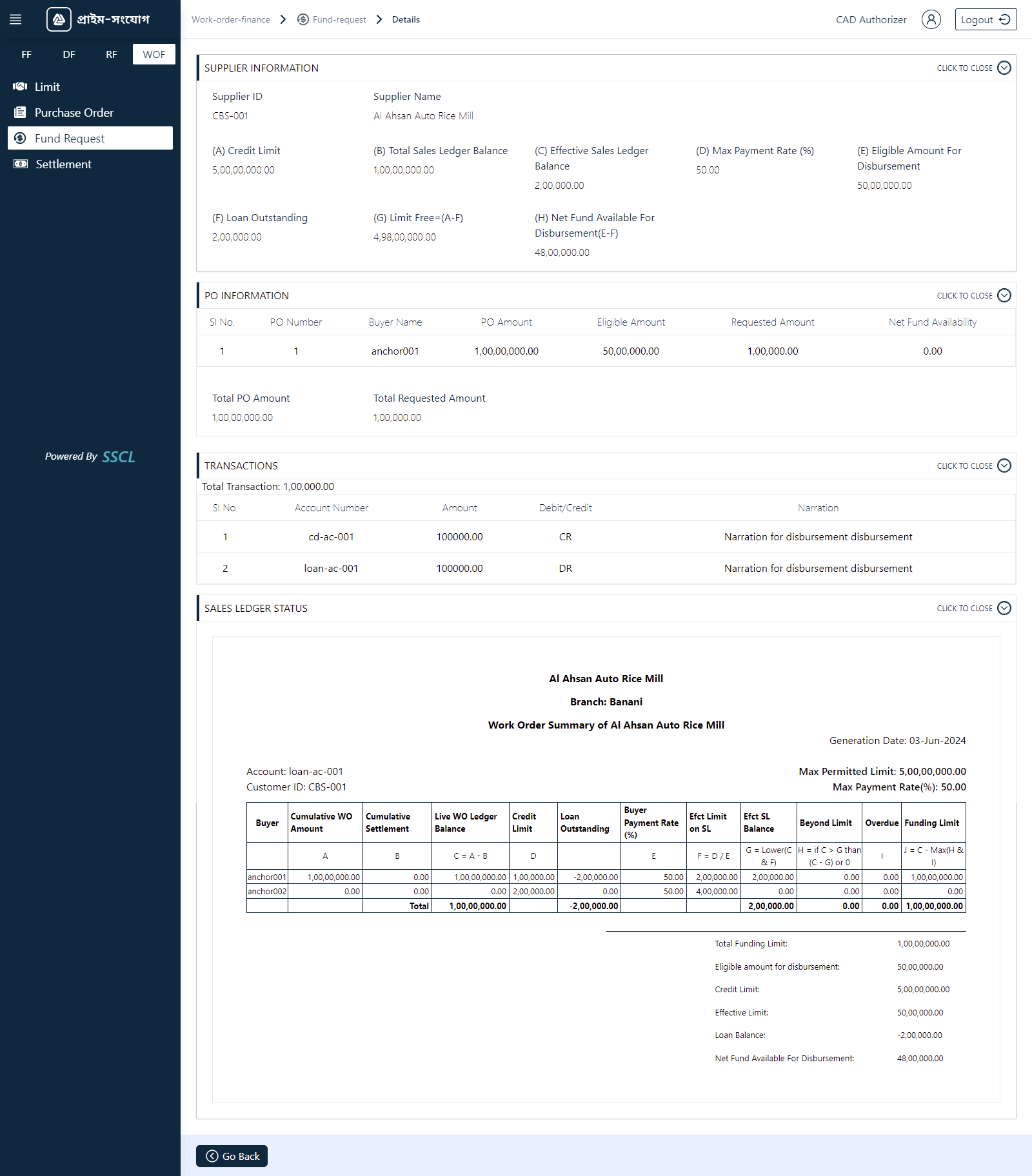
Task: Open Purchase Order in sidebar
Action: click(90, 112)
